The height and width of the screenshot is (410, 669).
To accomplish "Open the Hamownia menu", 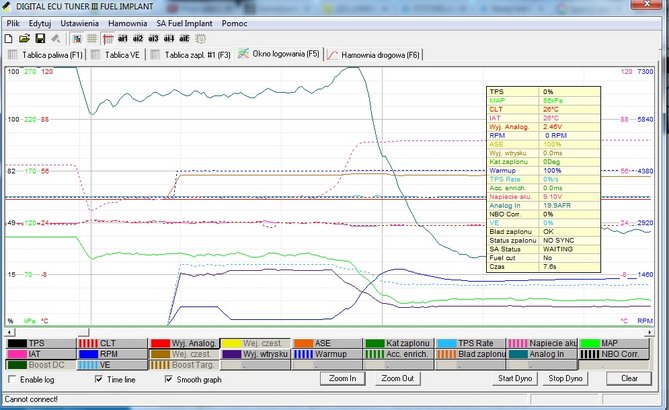I will click(128, 23).
